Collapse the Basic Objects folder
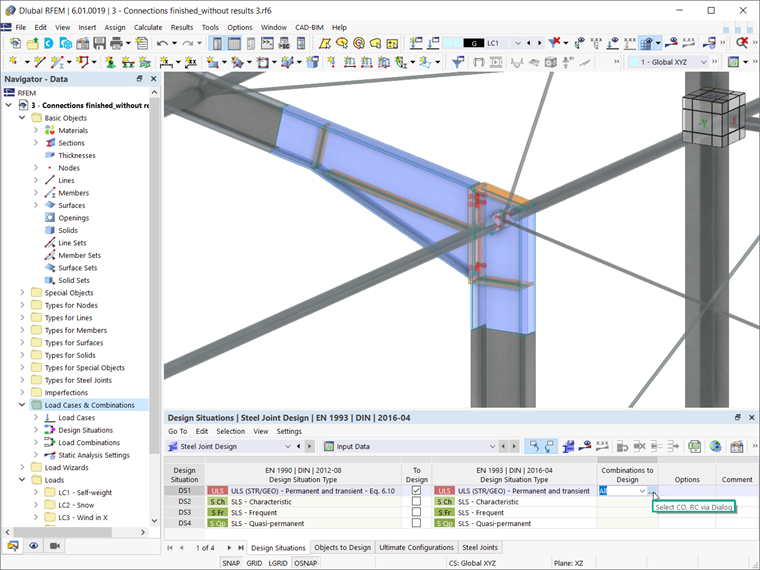The image size is (760, 570). click(22, 118)
